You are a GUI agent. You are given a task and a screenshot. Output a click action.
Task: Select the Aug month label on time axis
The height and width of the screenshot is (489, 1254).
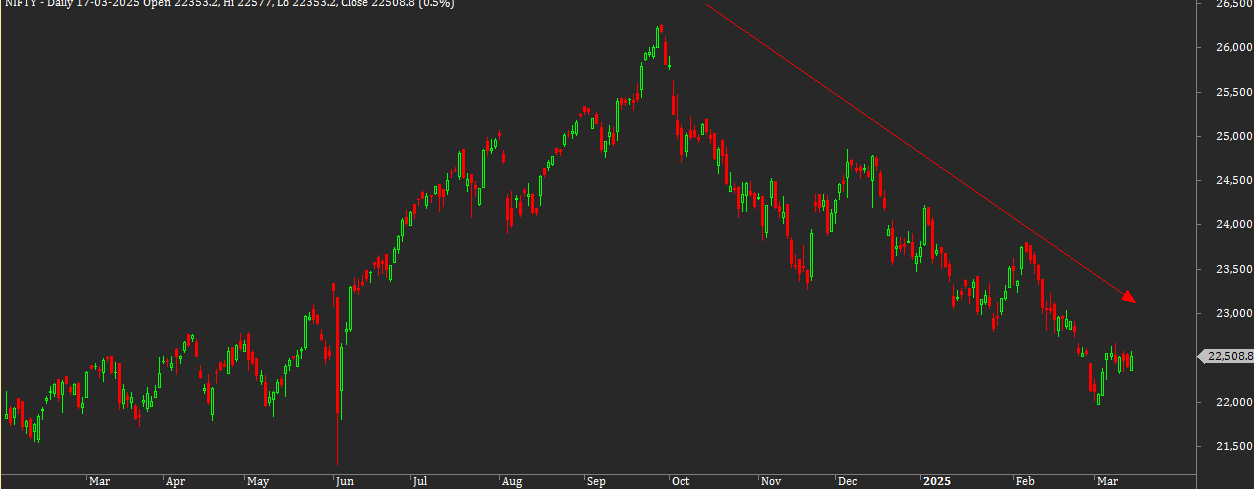tap(510, 481)
